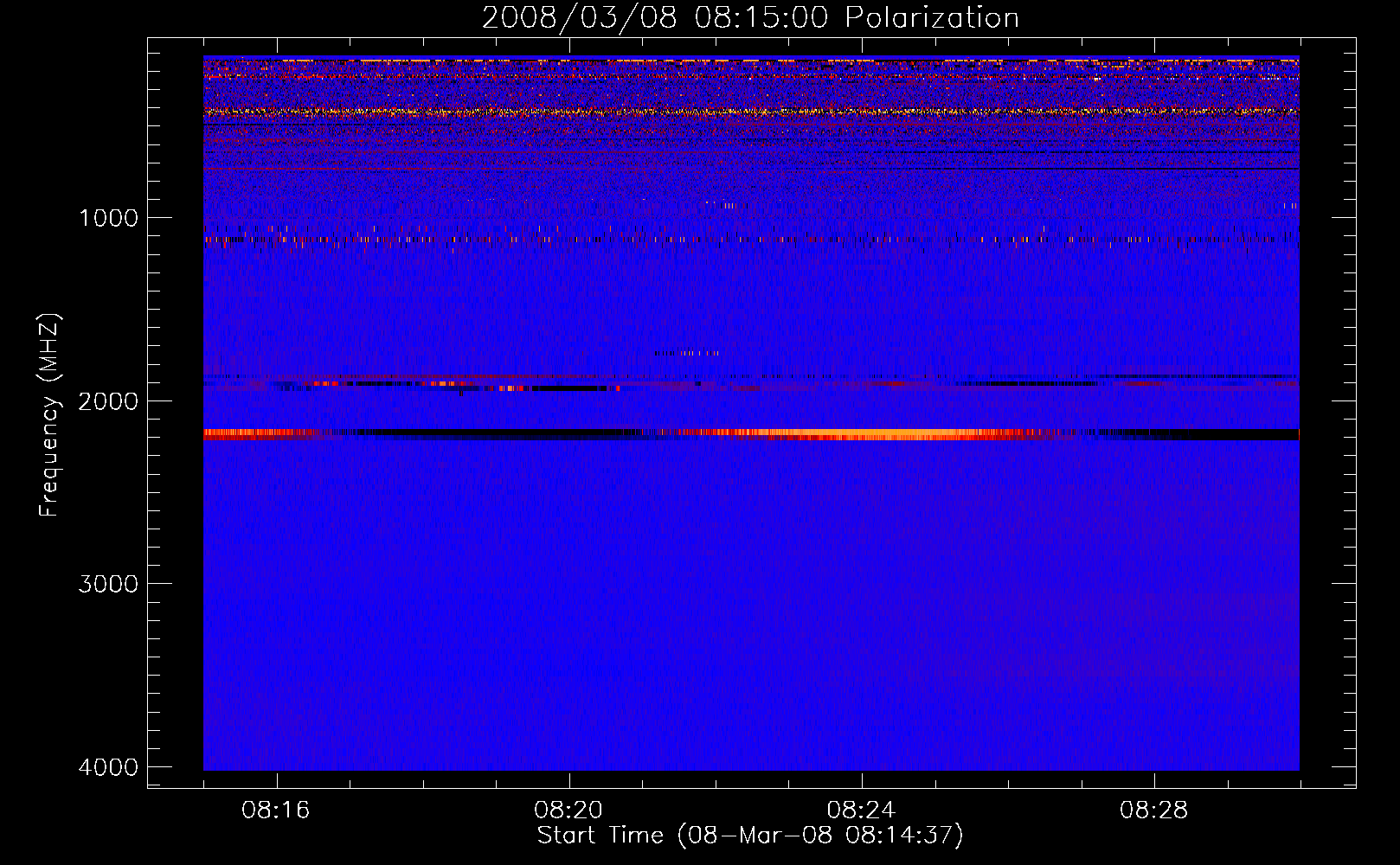Viewport: 1400px width, 865px height.
Task: Click the "08:16" time tick label
Action: pos(276,811)
